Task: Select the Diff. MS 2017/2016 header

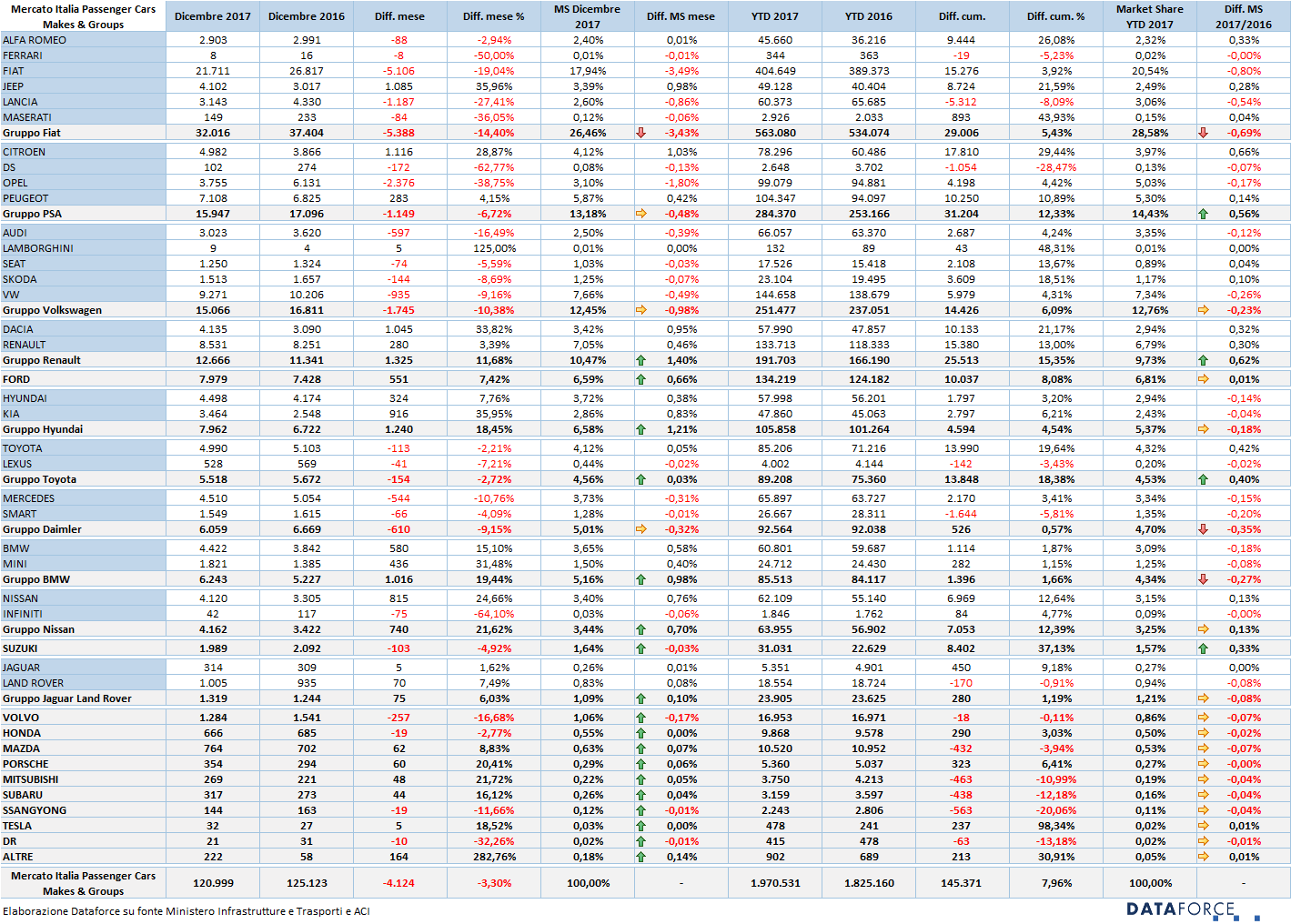Action: coord(1244,16)
